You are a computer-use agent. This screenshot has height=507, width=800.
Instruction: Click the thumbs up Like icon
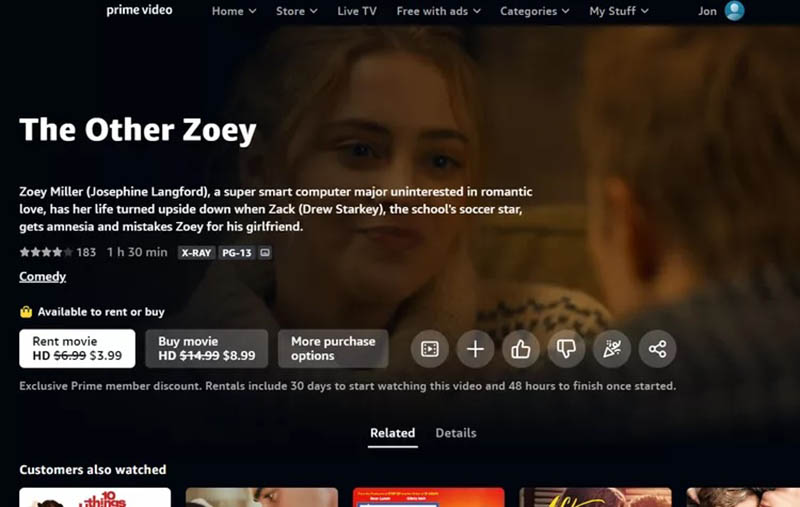(520, 349)
